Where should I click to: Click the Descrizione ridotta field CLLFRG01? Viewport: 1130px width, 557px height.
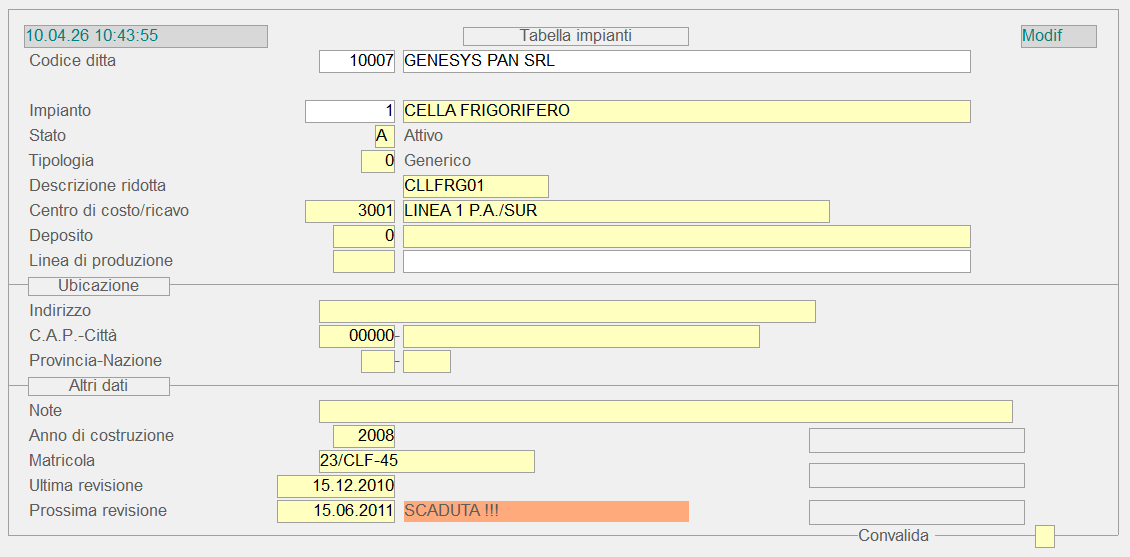pos(475,186)
